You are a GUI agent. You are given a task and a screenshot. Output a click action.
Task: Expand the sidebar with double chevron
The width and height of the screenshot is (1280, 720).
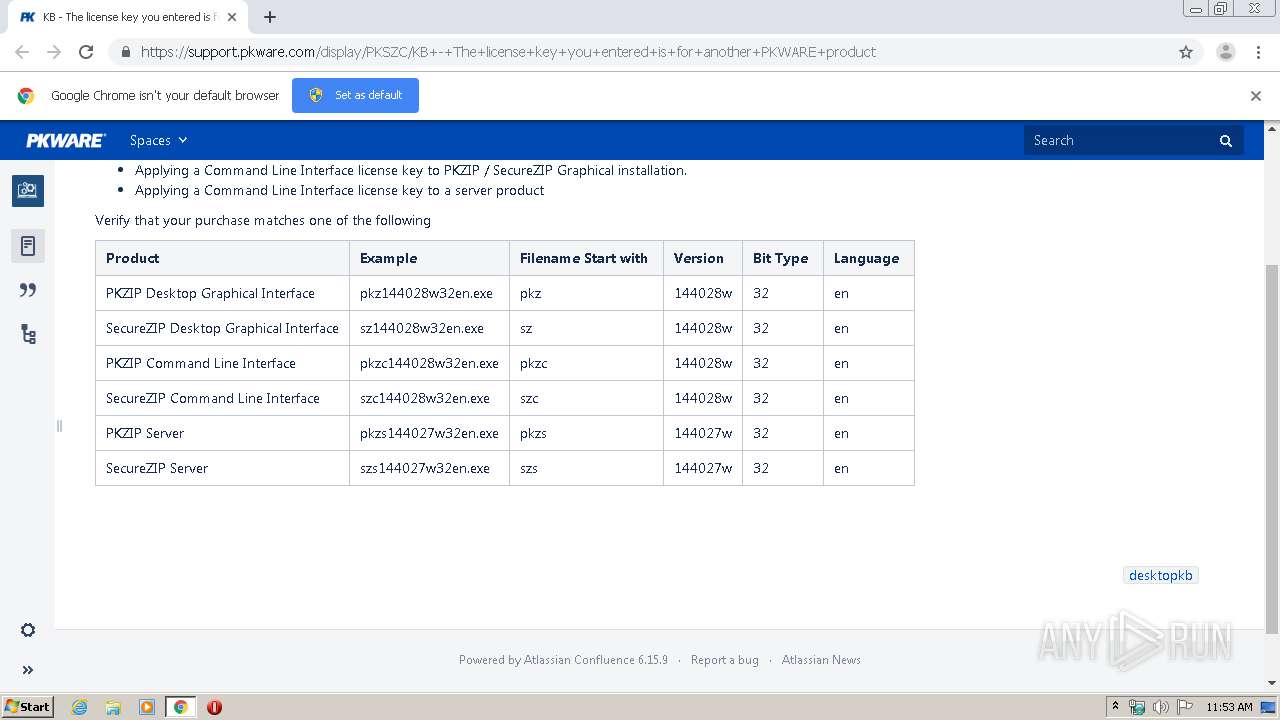coord(28,670)
